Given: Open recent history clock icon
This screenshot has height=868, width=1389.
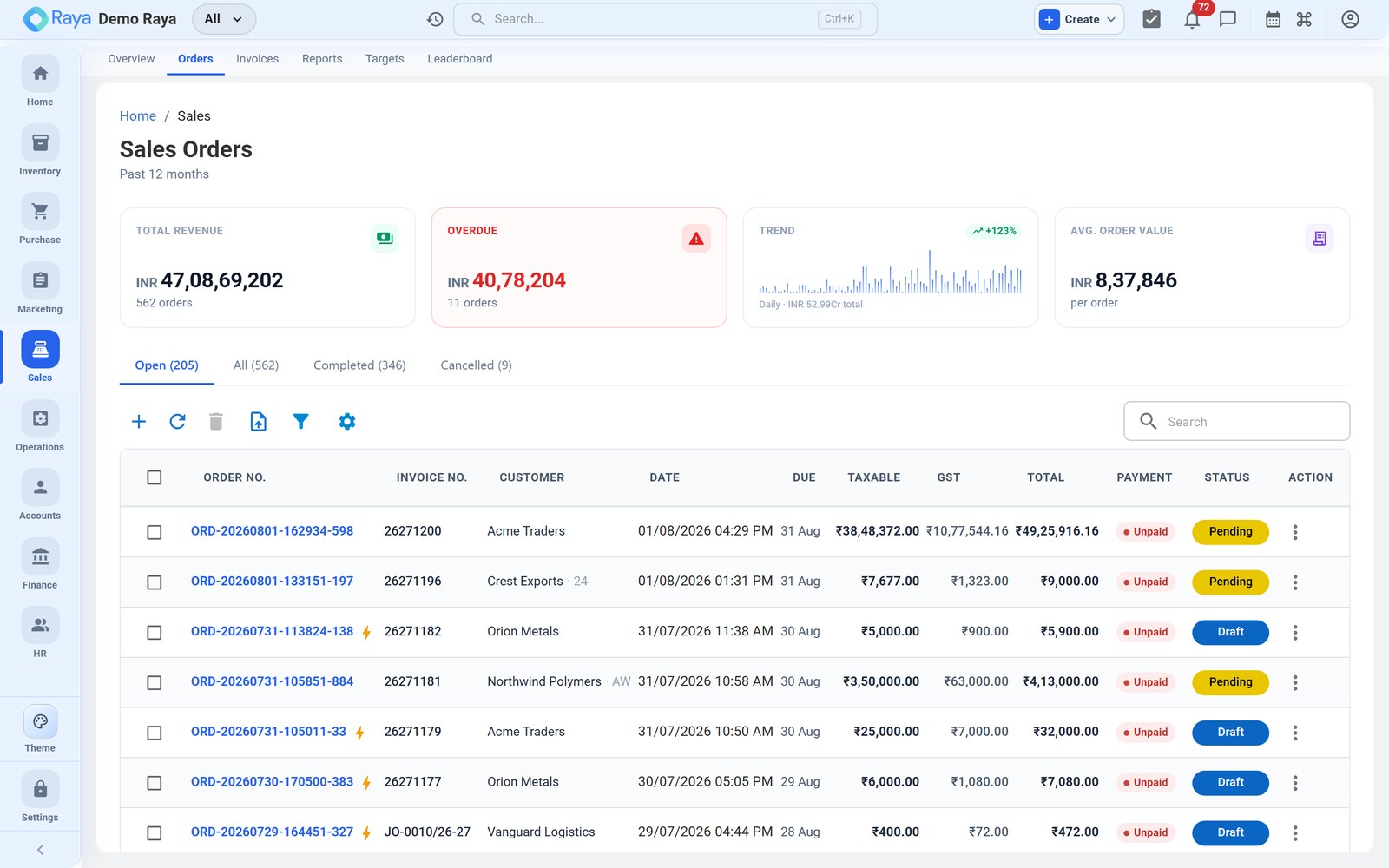Looking at the screenshot, I should click(x=435, y=19).
